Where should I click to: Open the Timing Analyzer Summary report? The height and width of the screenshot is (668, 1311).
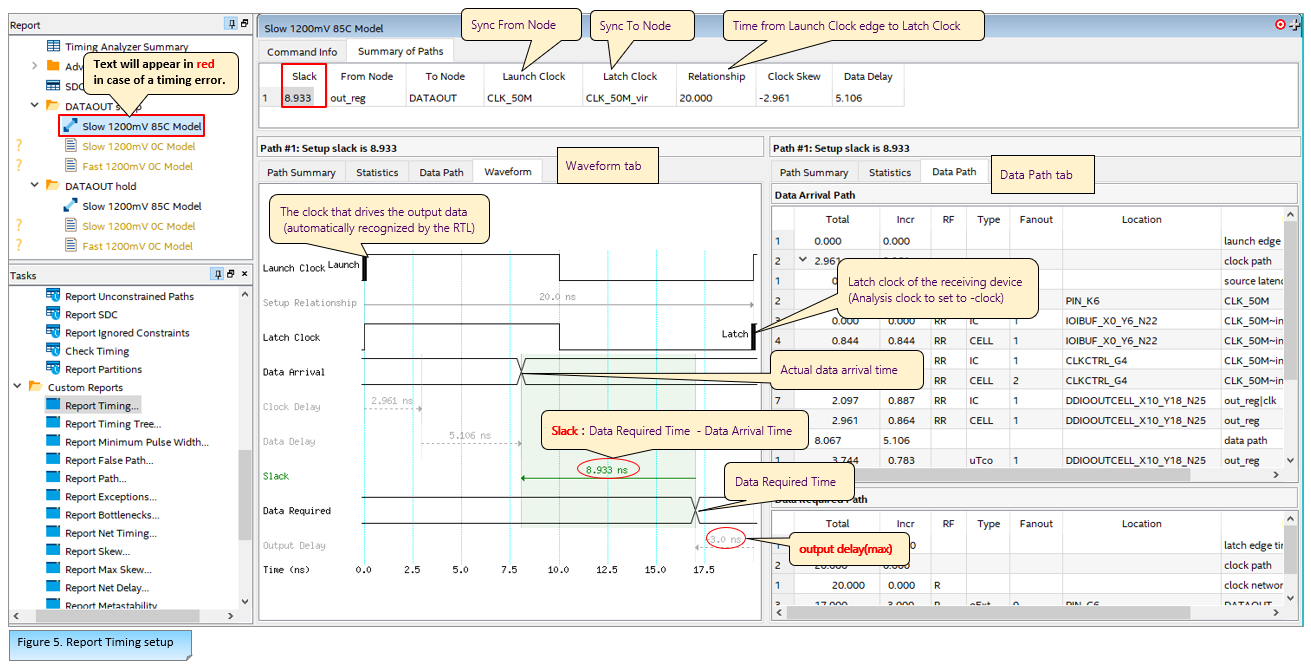point(126,47)
